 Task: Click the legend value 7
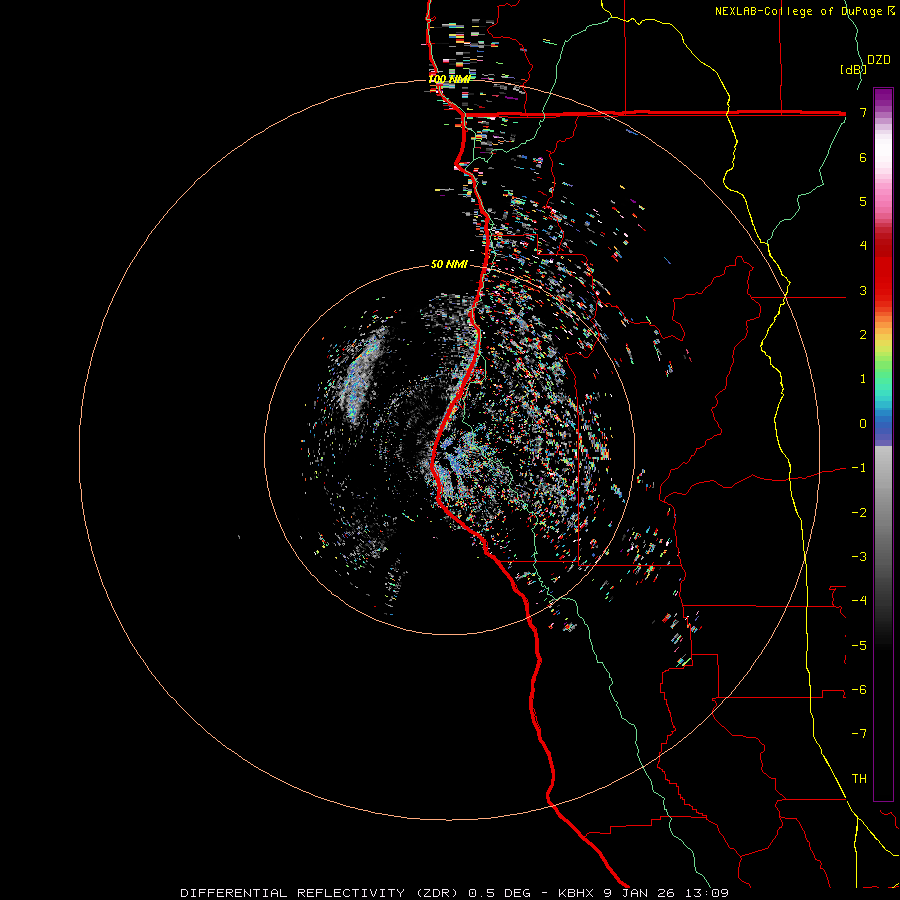point(863,112)
